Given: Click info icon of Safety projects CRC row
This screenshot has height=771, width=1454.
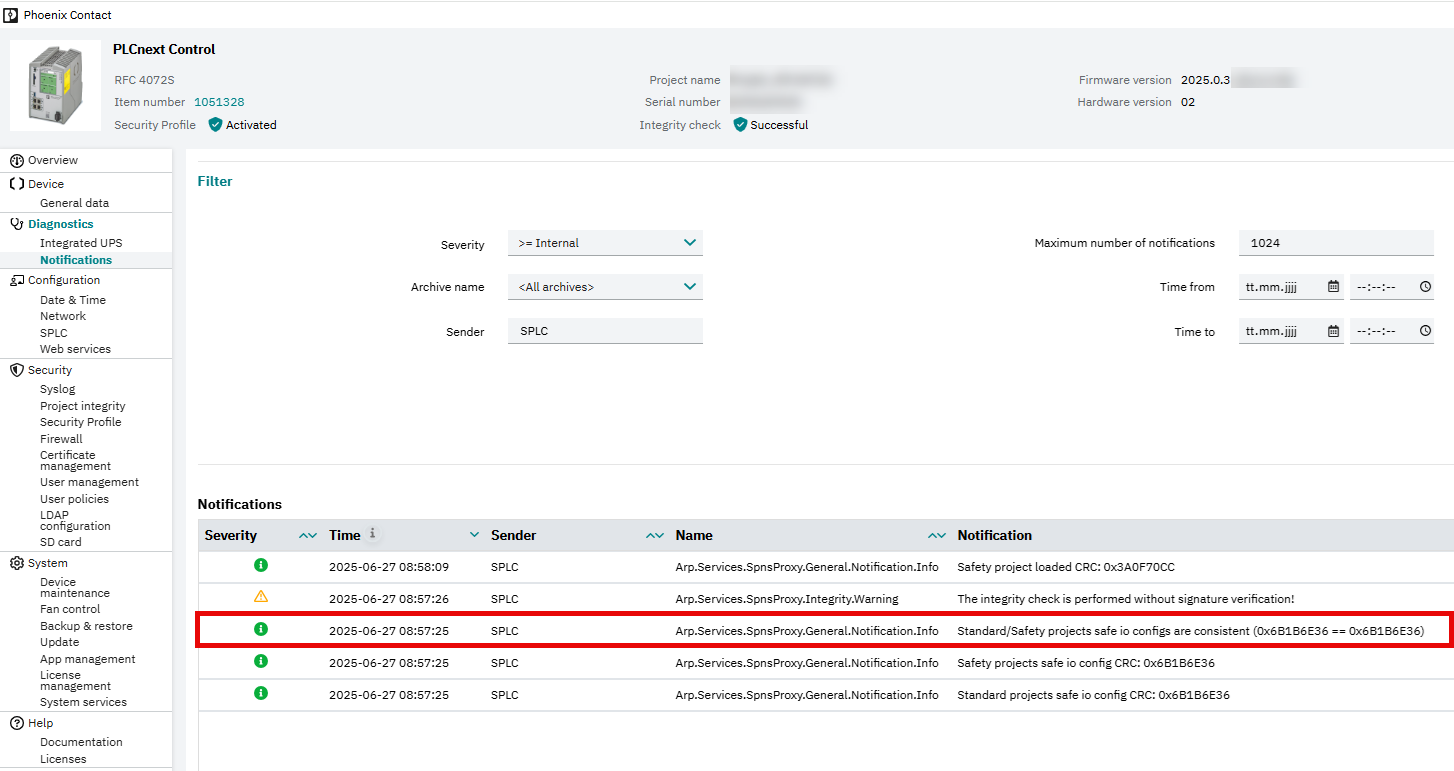Looking at the screenshot, I should point(261,661).
